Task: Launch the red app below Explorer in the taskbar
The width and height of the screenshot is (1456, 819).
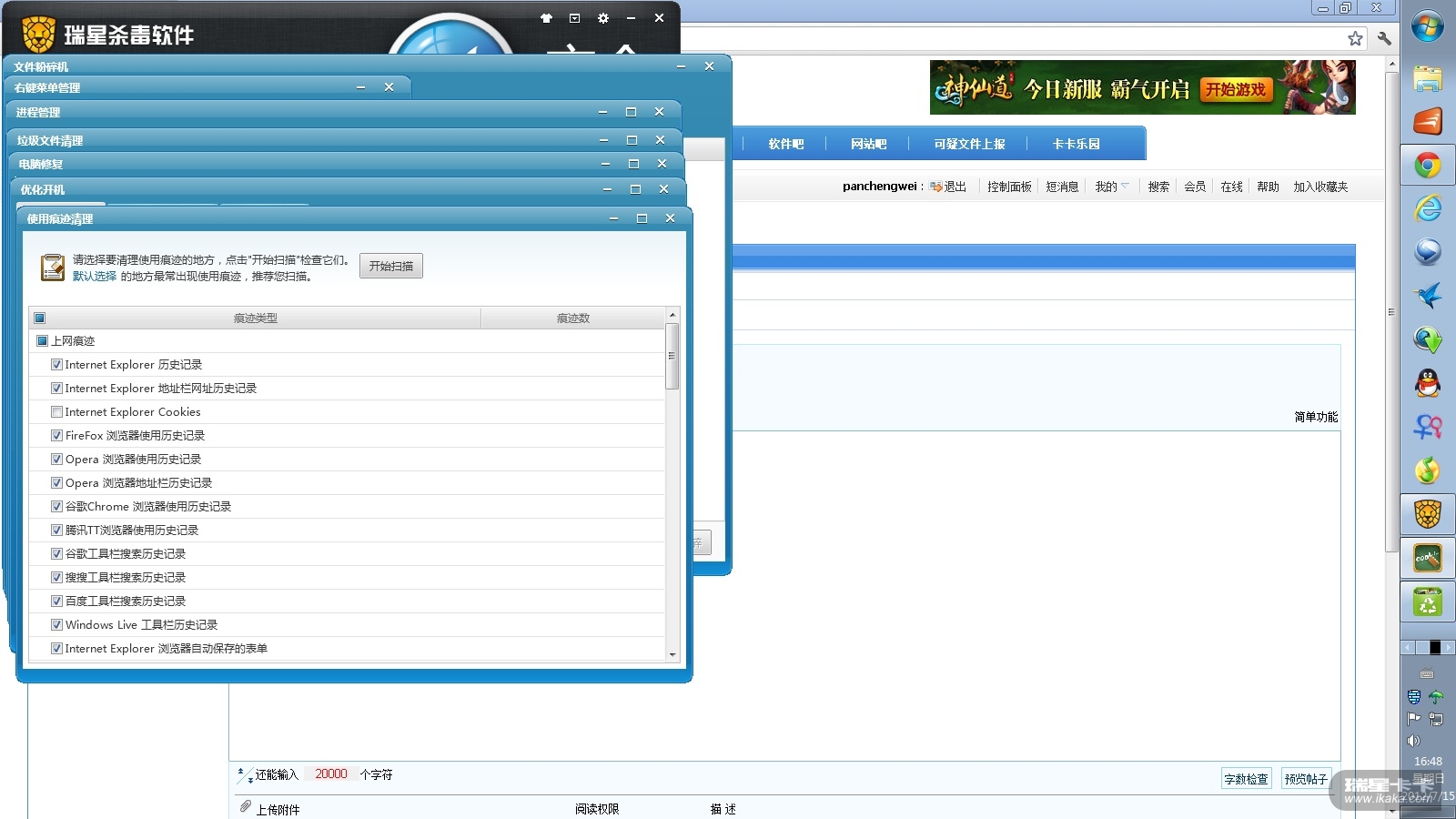Action: click(x=1428, y=121)
